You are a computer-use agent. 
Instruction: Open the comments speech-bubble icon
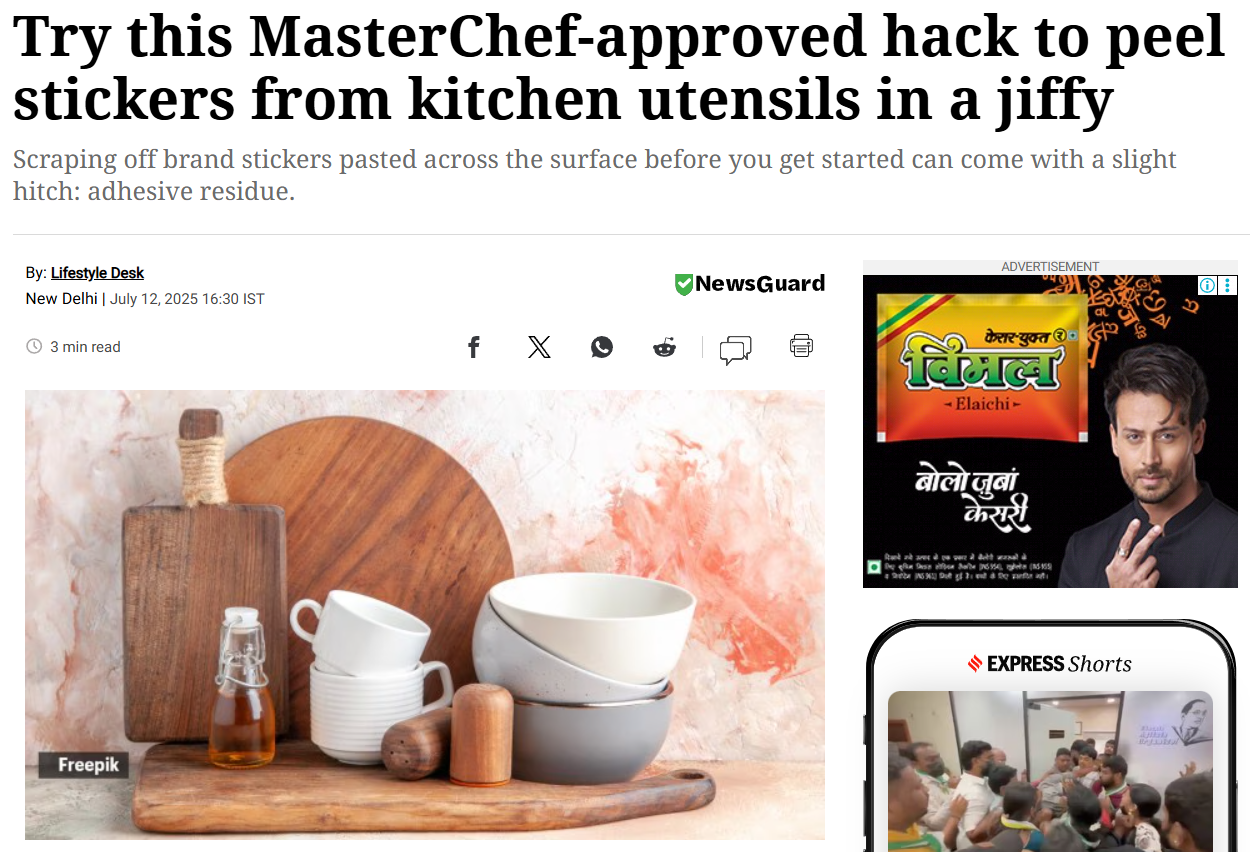pyautogui.click(x=736, y=349)
